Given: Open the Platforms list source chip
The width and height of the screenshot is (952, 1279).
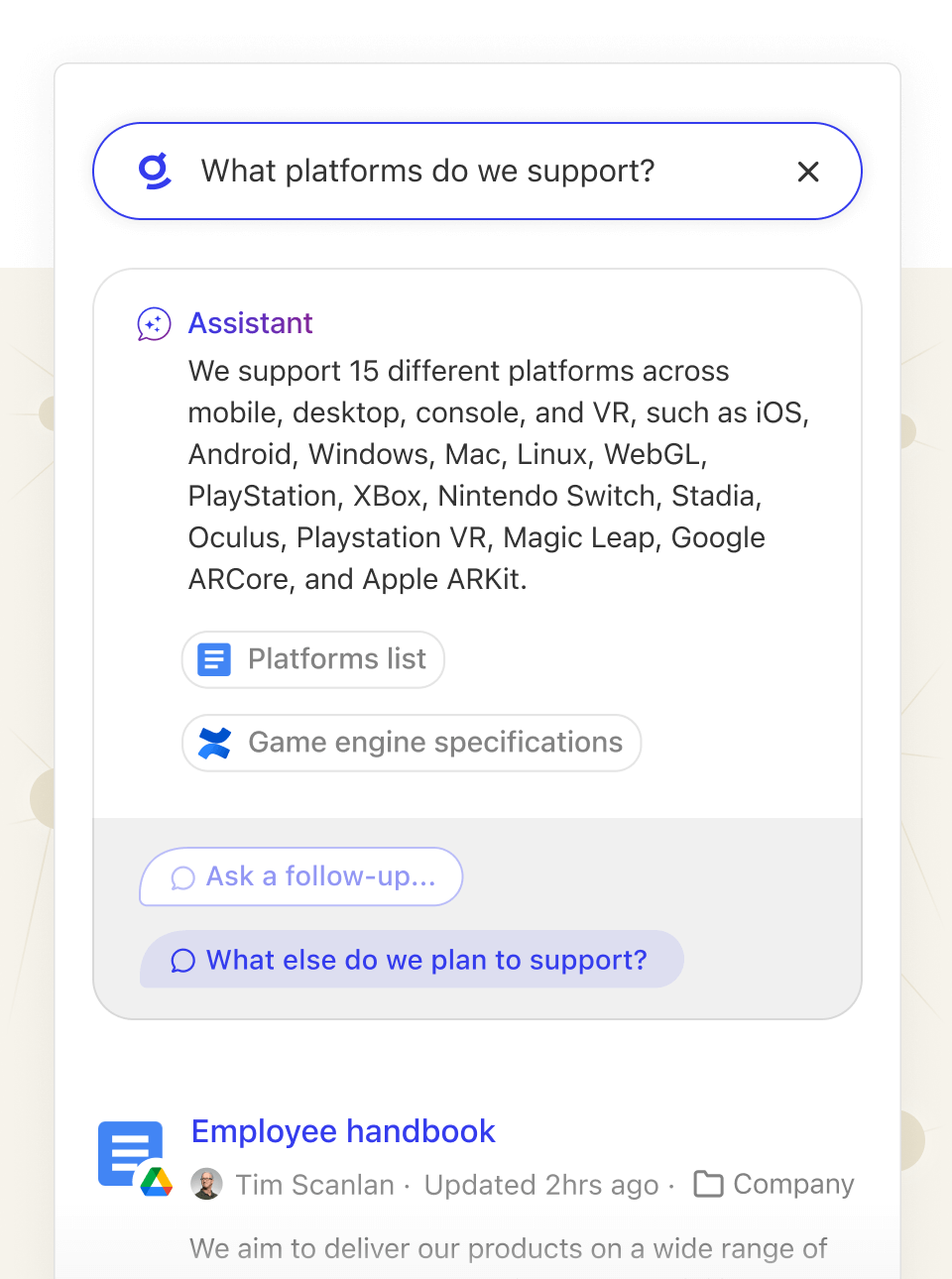Looking at the screenshot, I should tap(336, 659).
